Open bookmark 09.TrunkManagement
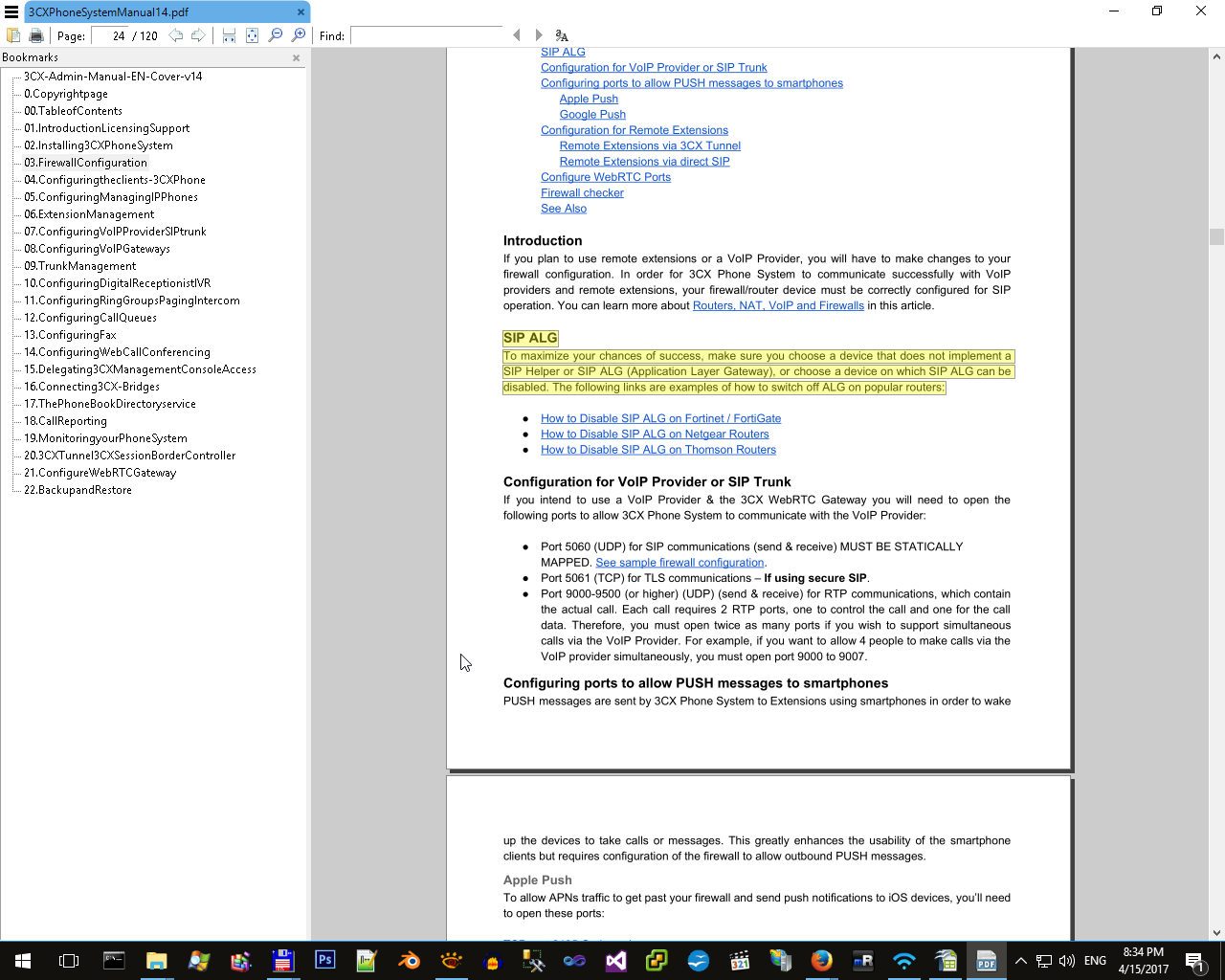The image size is (1225, 980). point(80,266)
